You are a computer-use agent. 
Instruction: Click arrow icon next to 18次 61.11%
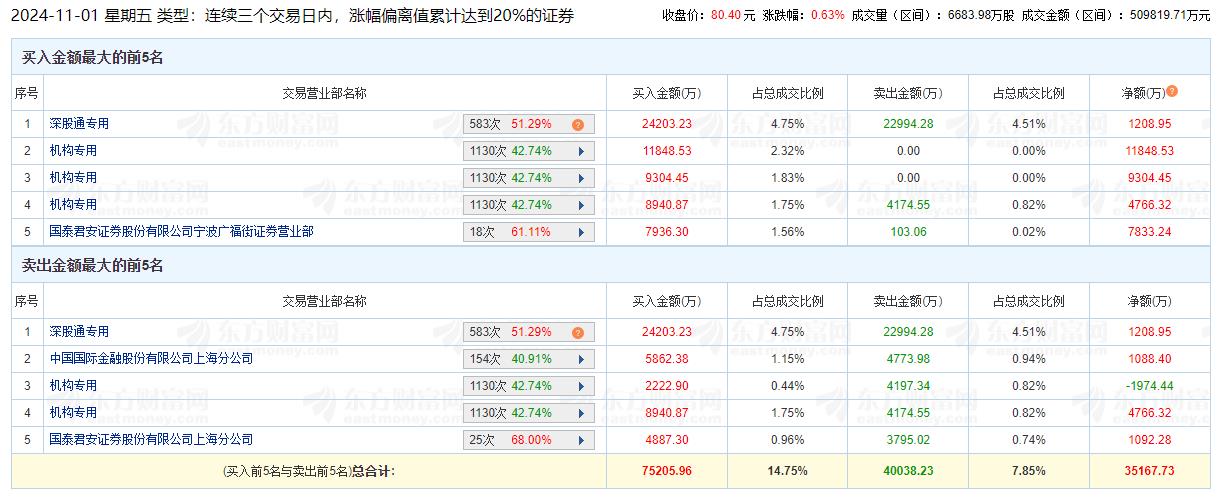coord(579,233)
